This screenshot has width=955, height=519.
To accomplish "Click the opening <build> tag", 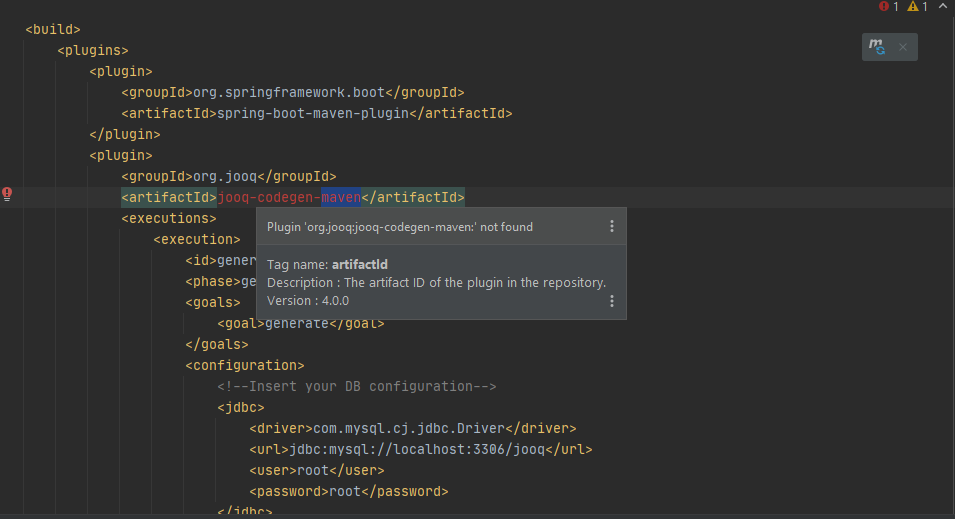I will 53,29.
